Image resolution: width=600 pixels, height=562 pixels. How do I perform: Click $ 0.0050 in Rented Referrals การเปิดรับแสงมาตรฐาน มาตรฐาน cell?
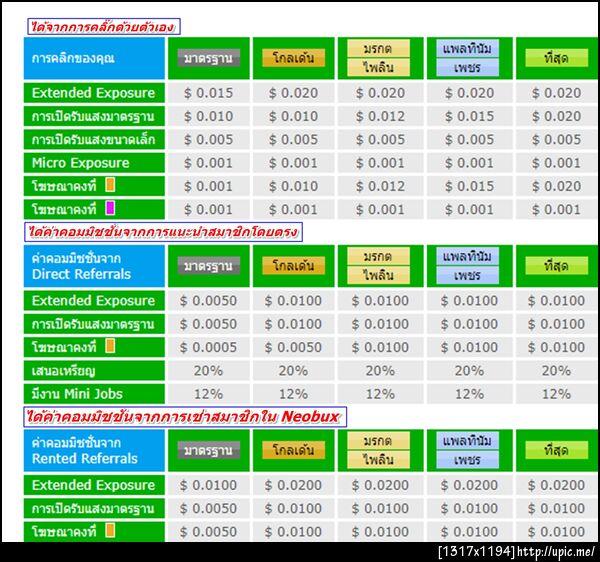click(x=209, y=509)
